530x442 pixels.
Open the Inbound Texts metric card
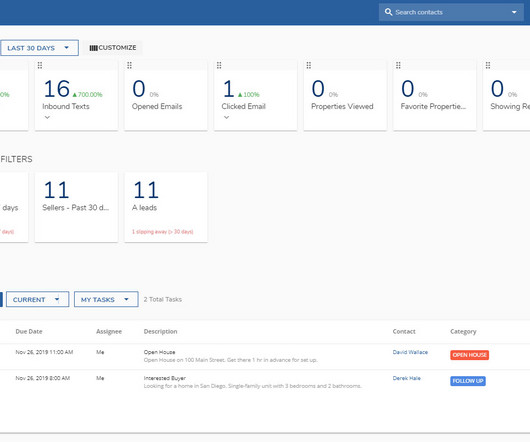(76, 96)
